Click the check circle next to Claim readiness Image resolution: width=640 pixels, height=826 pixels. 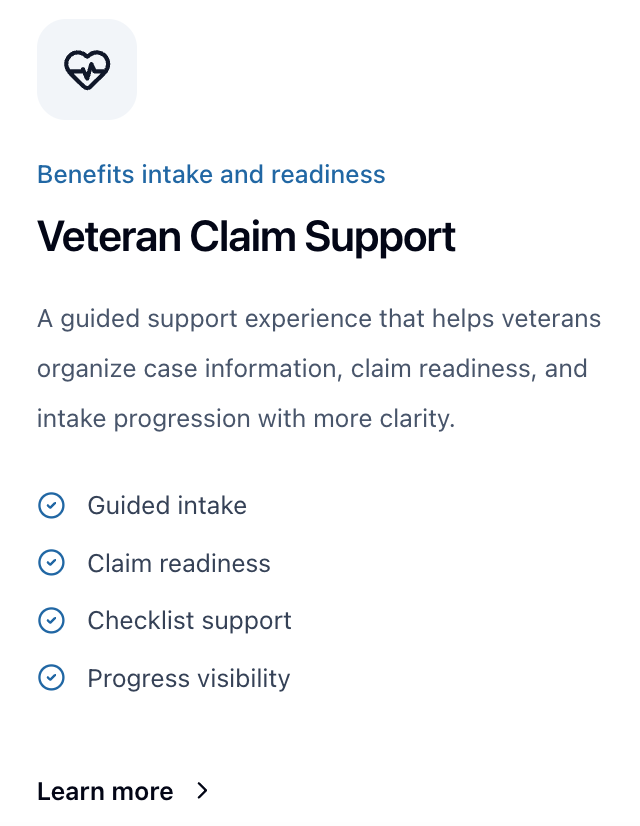tap(51, 564)
